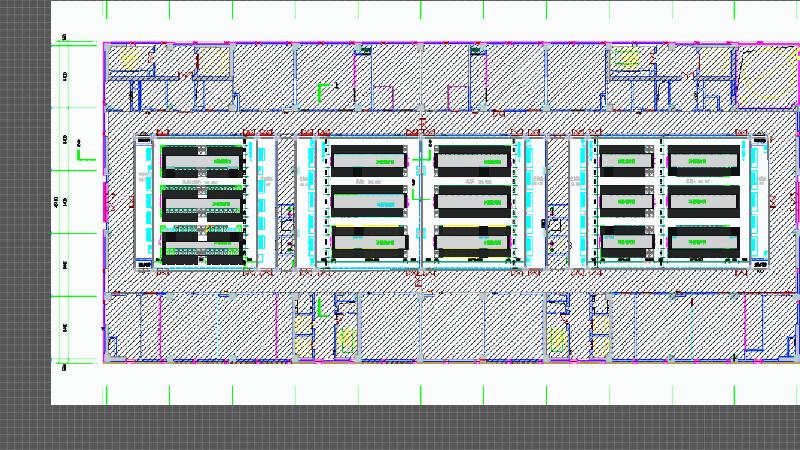Click the top rack row in fourth hall
The image size is (800, 450).
[628, 160]
